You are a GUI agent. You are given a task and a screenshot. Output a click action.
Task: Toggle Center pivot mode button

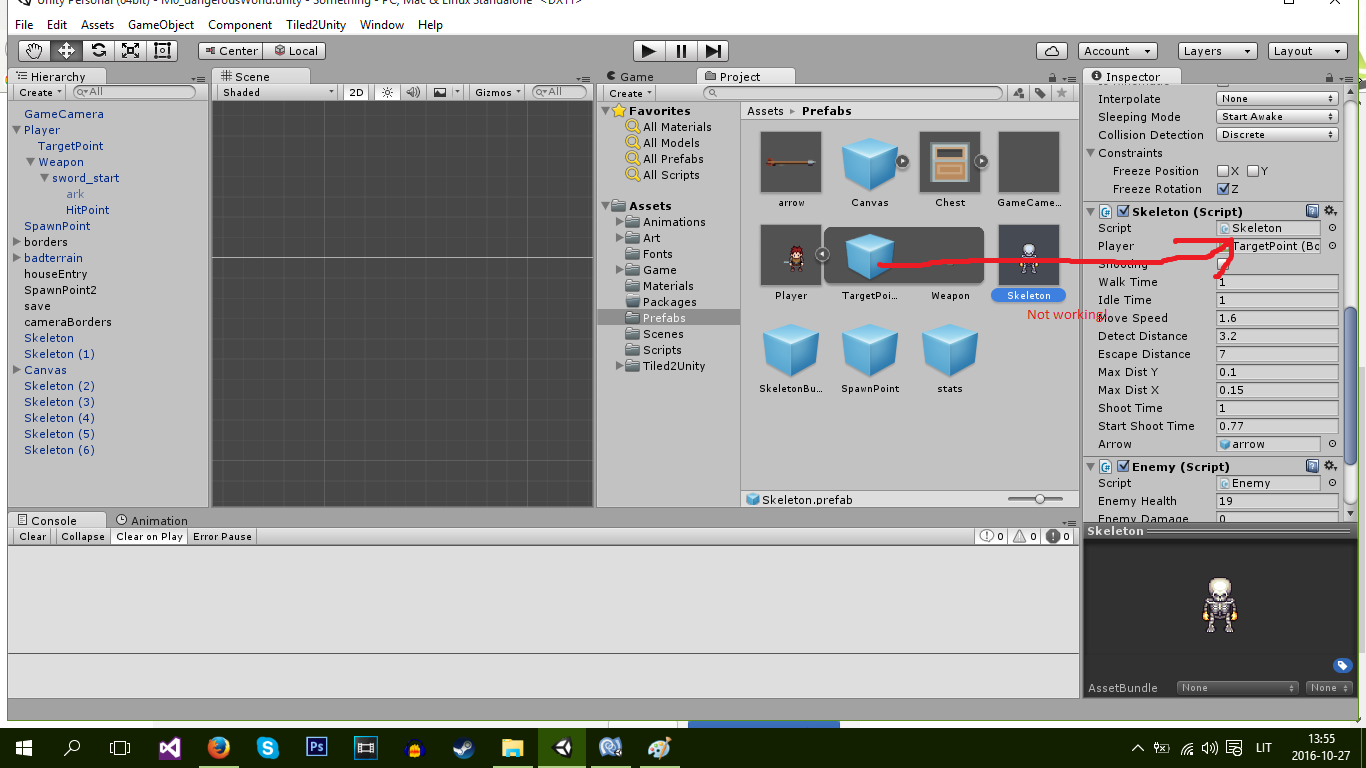click(230, 51)
